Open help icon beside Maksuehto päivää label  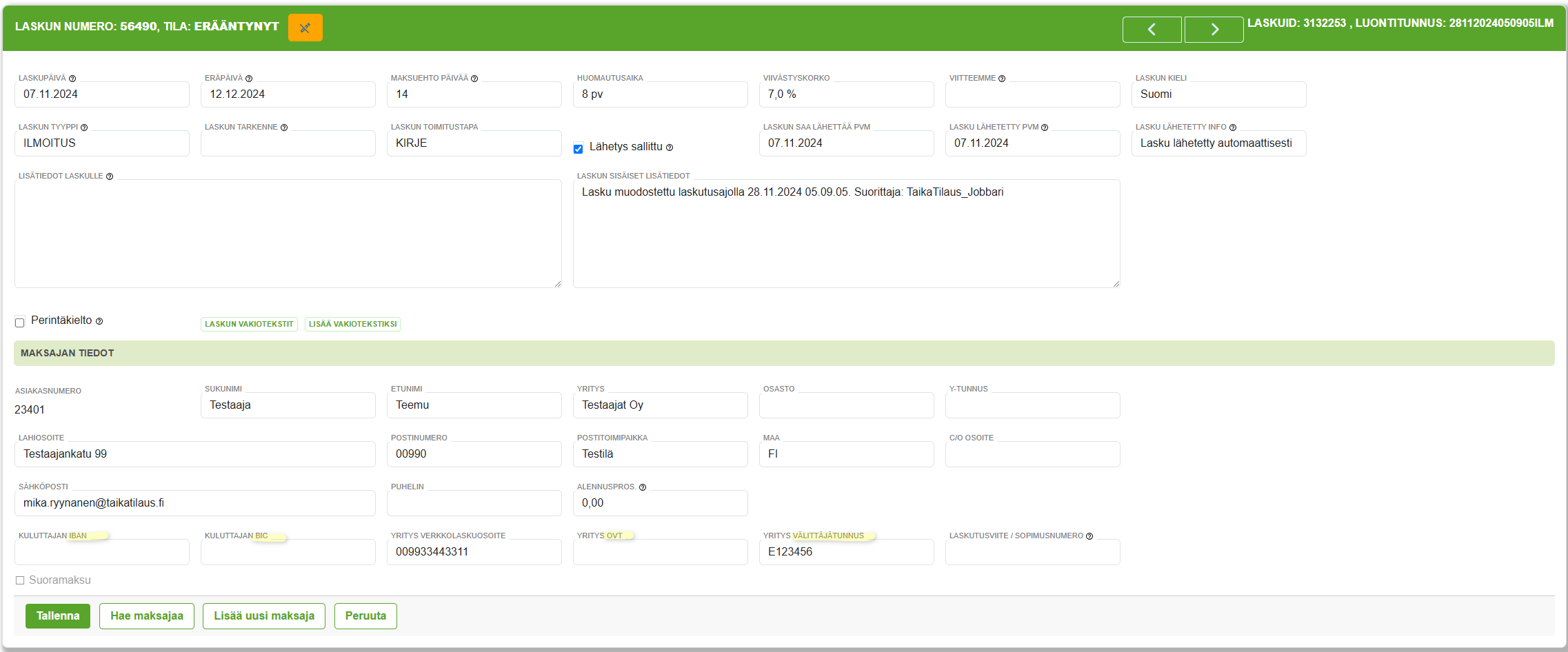click(x=474, y=79)
